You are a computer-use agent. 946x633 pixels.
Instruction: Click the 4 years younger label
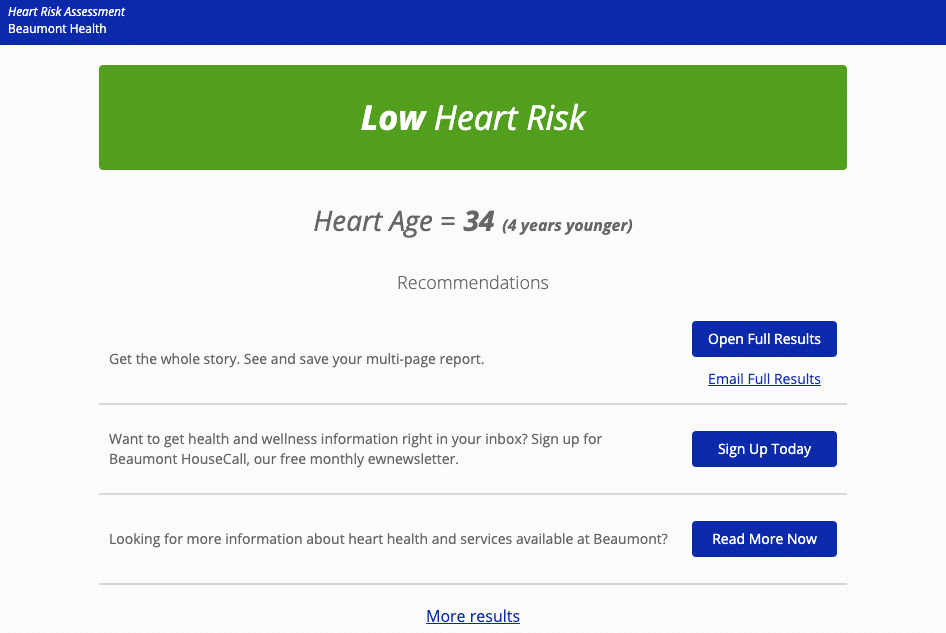click(x=567, y=226)
